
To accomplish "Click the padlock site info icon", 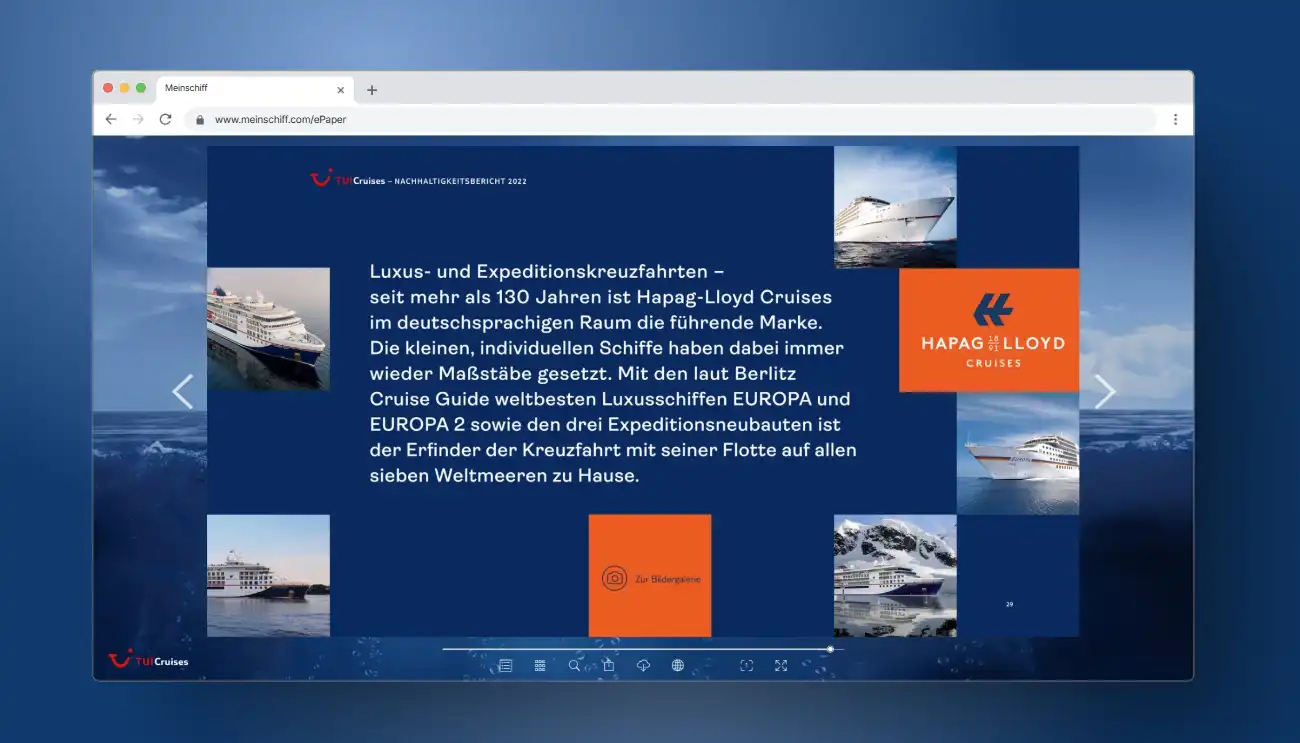I will (200, 119).
